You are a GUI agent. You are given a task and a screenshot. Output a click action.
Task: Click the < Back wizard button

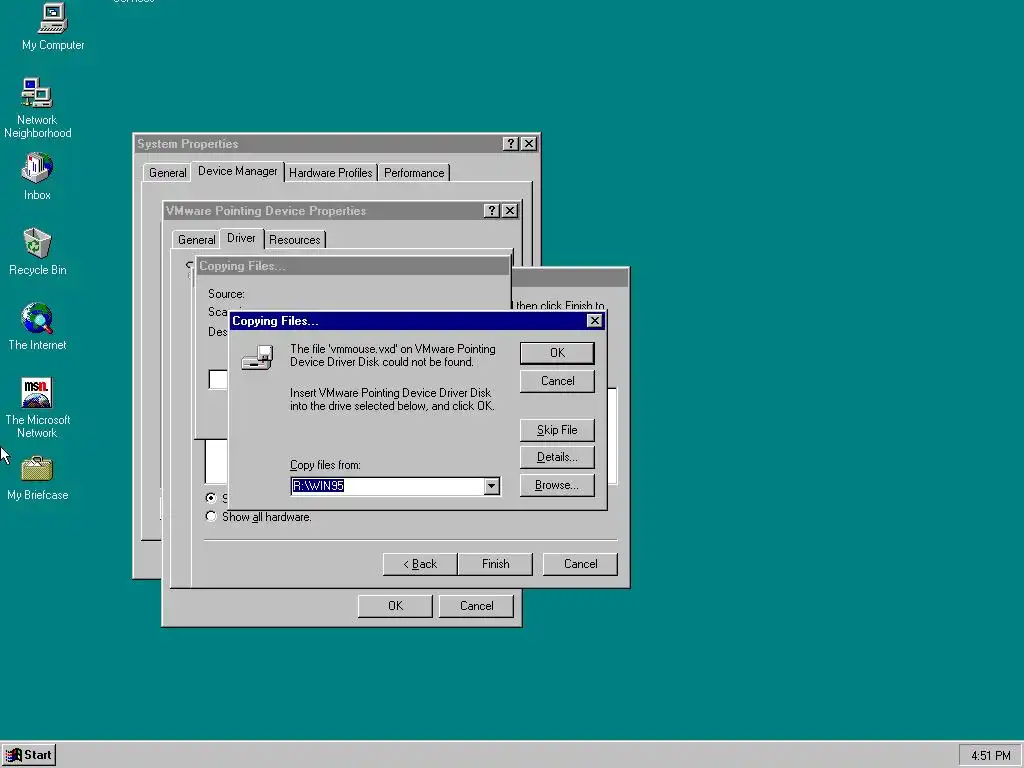pyautogui.click(x=420, y=564)
